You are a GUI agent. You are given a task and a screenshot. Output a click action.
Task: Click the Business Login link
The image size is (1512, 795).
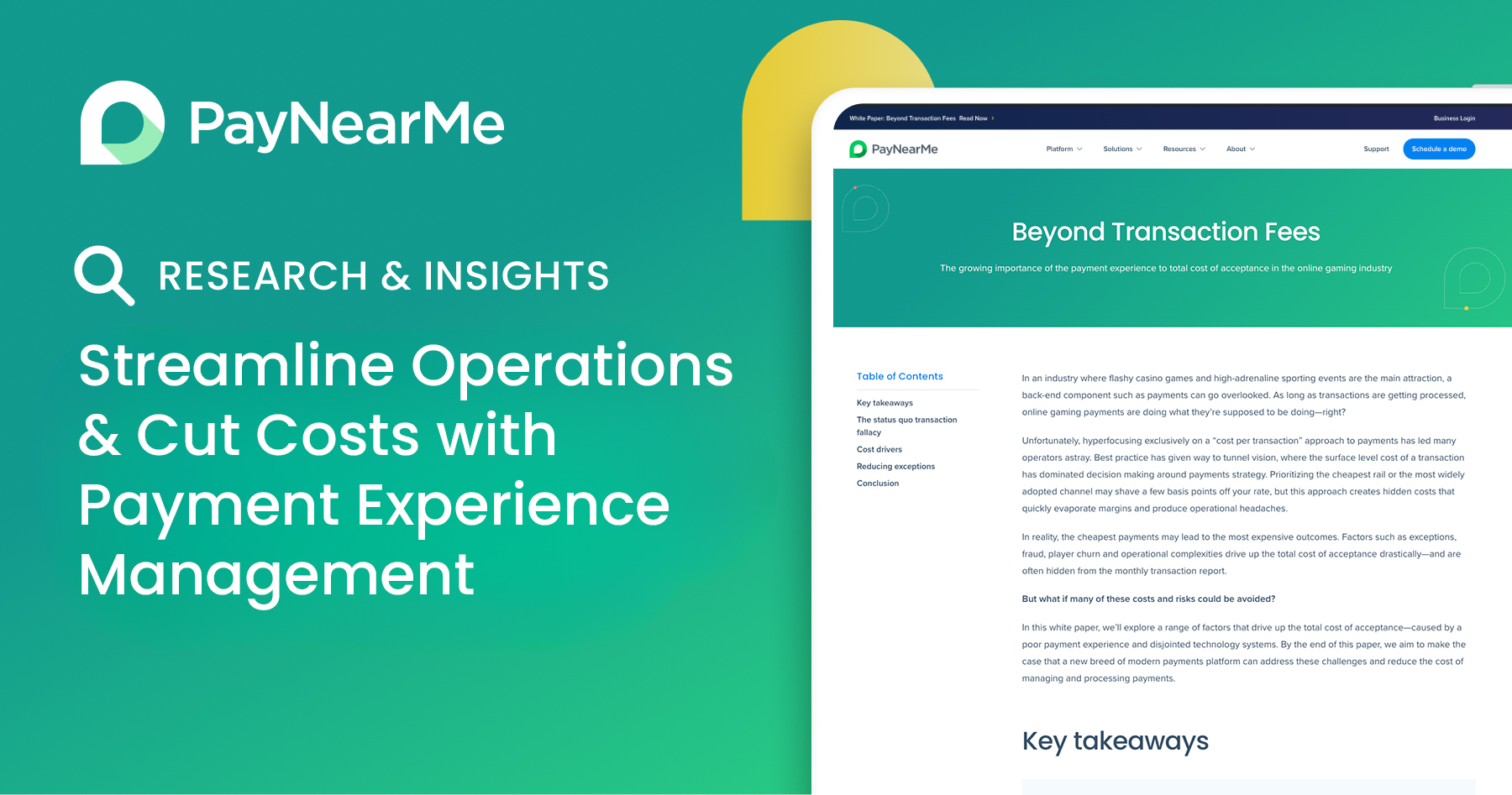[1454, 118]
